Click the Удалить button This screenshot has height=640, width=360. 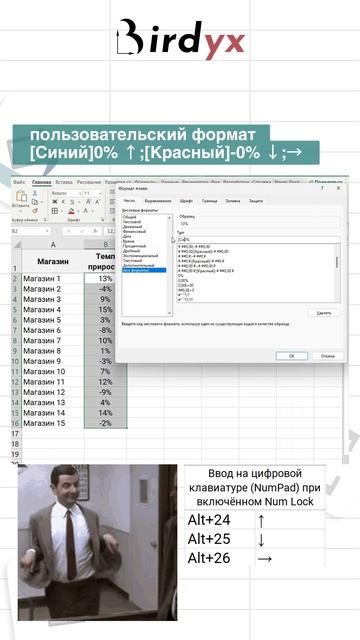click(x=323, y=313)
